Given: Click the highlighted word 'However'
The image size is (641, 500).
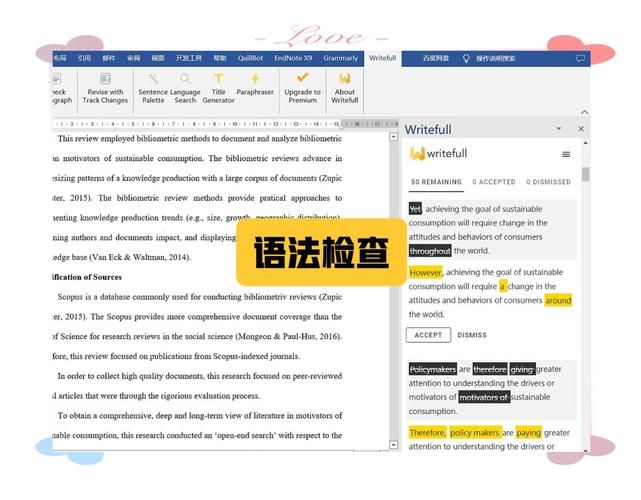Looking at the screenshot, I should coord(425,272).
